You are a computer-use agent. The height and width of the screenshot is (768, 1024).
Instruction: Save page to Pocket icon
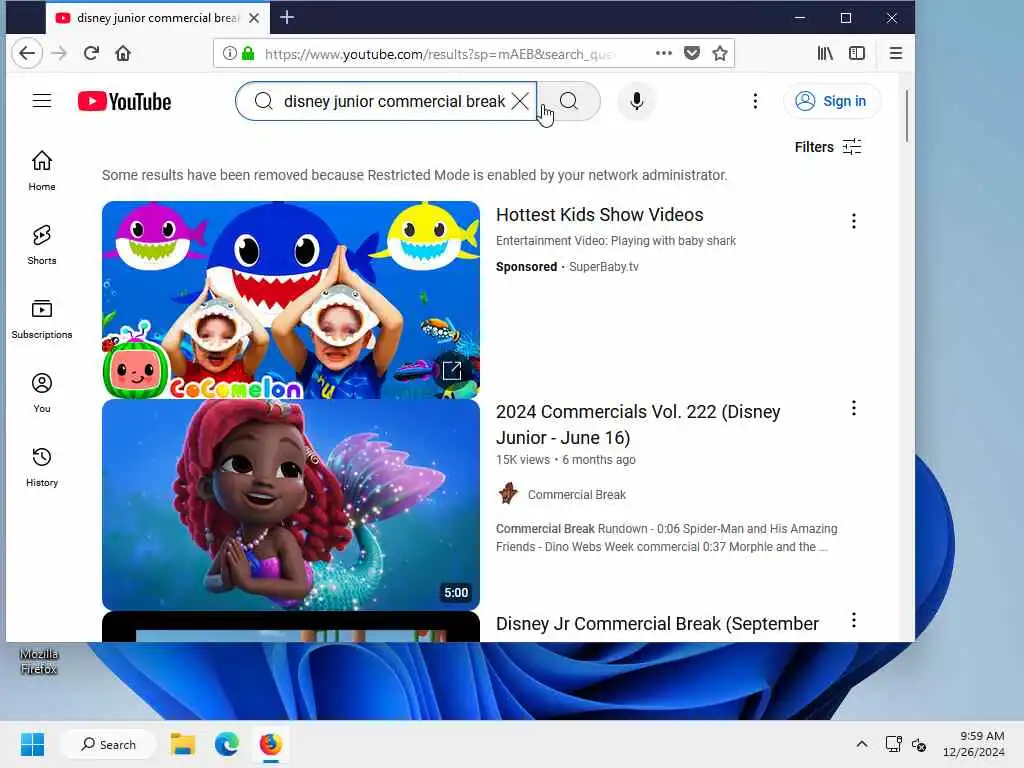click(x=692, y=54)
